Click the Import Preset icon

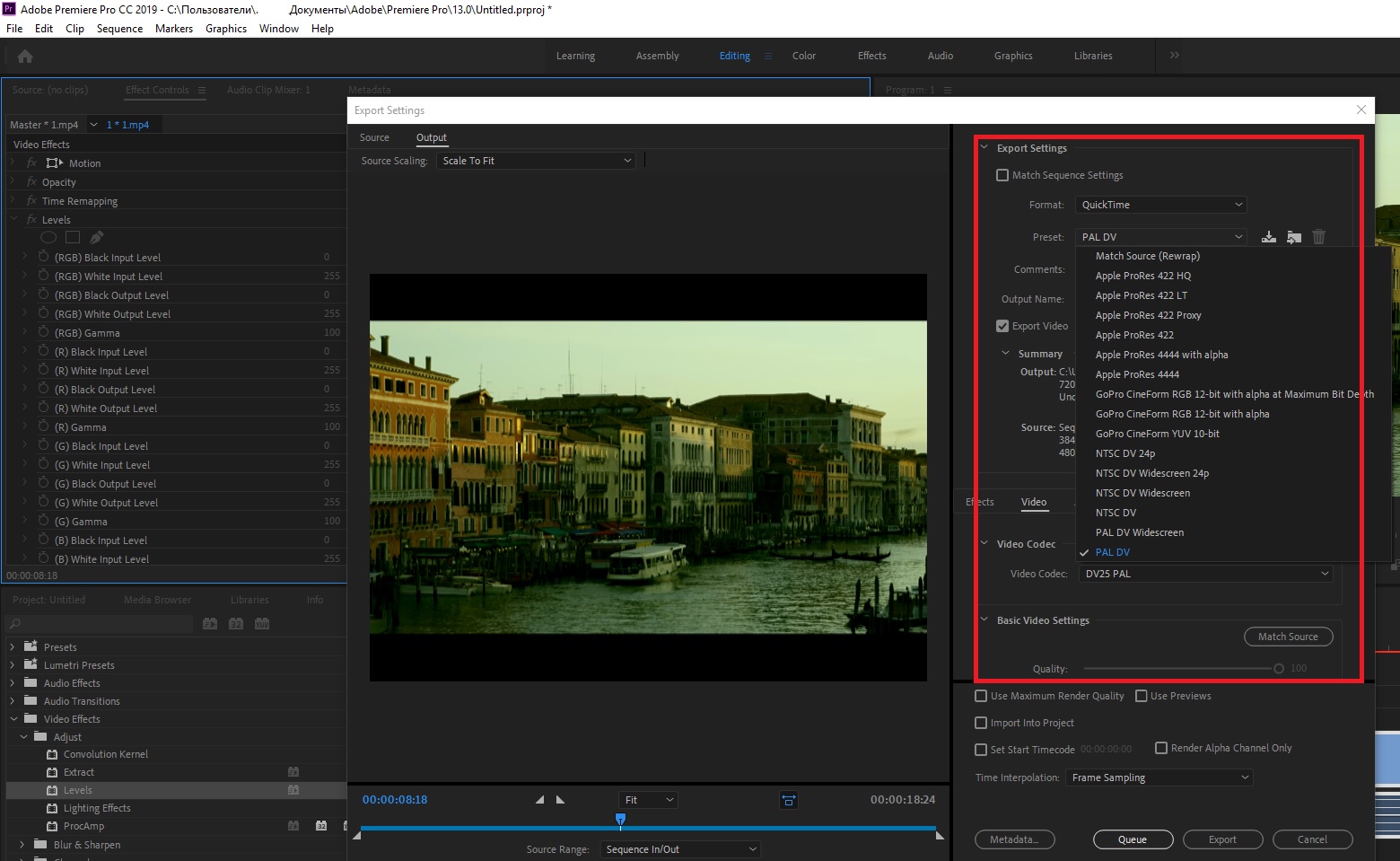[x=1293, y=237]
